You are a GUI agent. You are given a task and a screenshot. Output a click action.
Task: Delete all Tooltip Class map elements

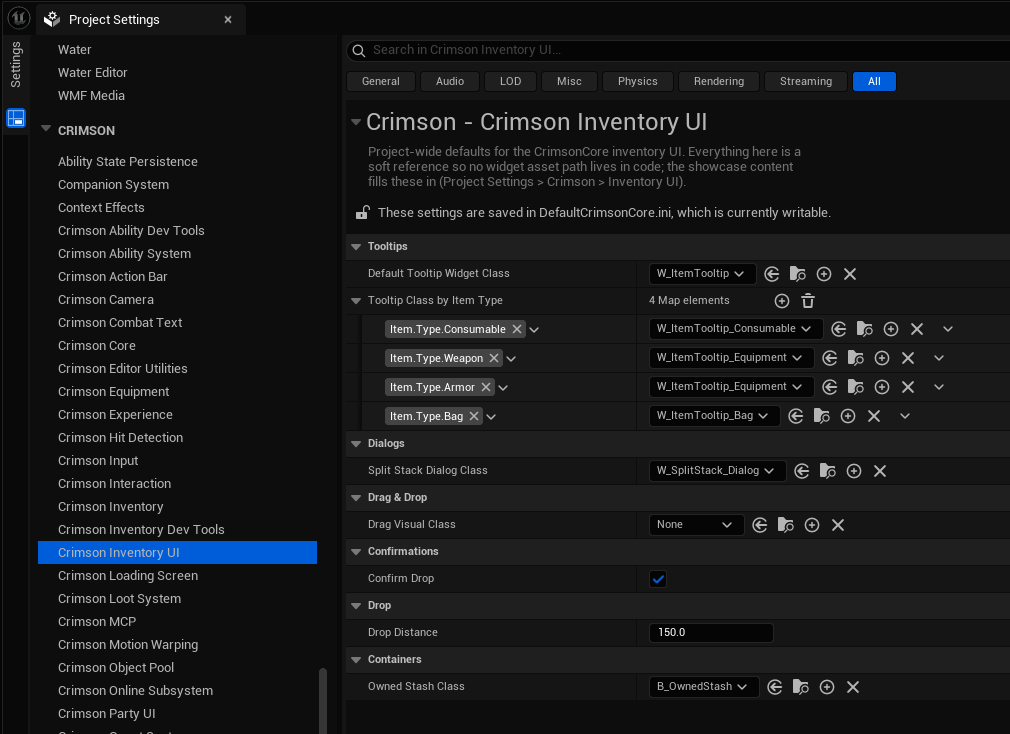tap(808, 301)
